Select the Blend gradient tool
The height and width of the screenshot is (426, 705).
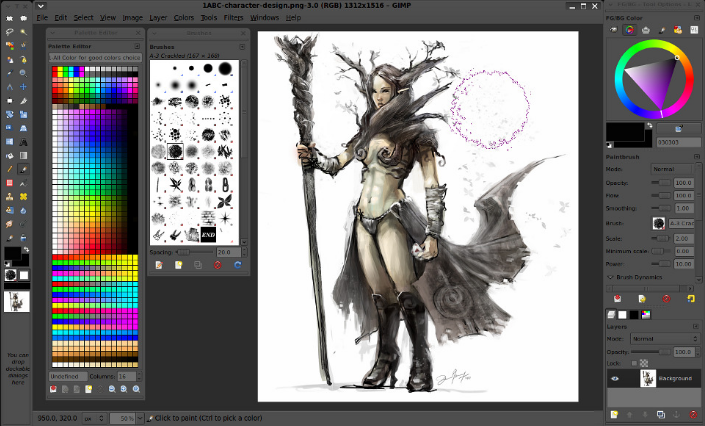23,156
